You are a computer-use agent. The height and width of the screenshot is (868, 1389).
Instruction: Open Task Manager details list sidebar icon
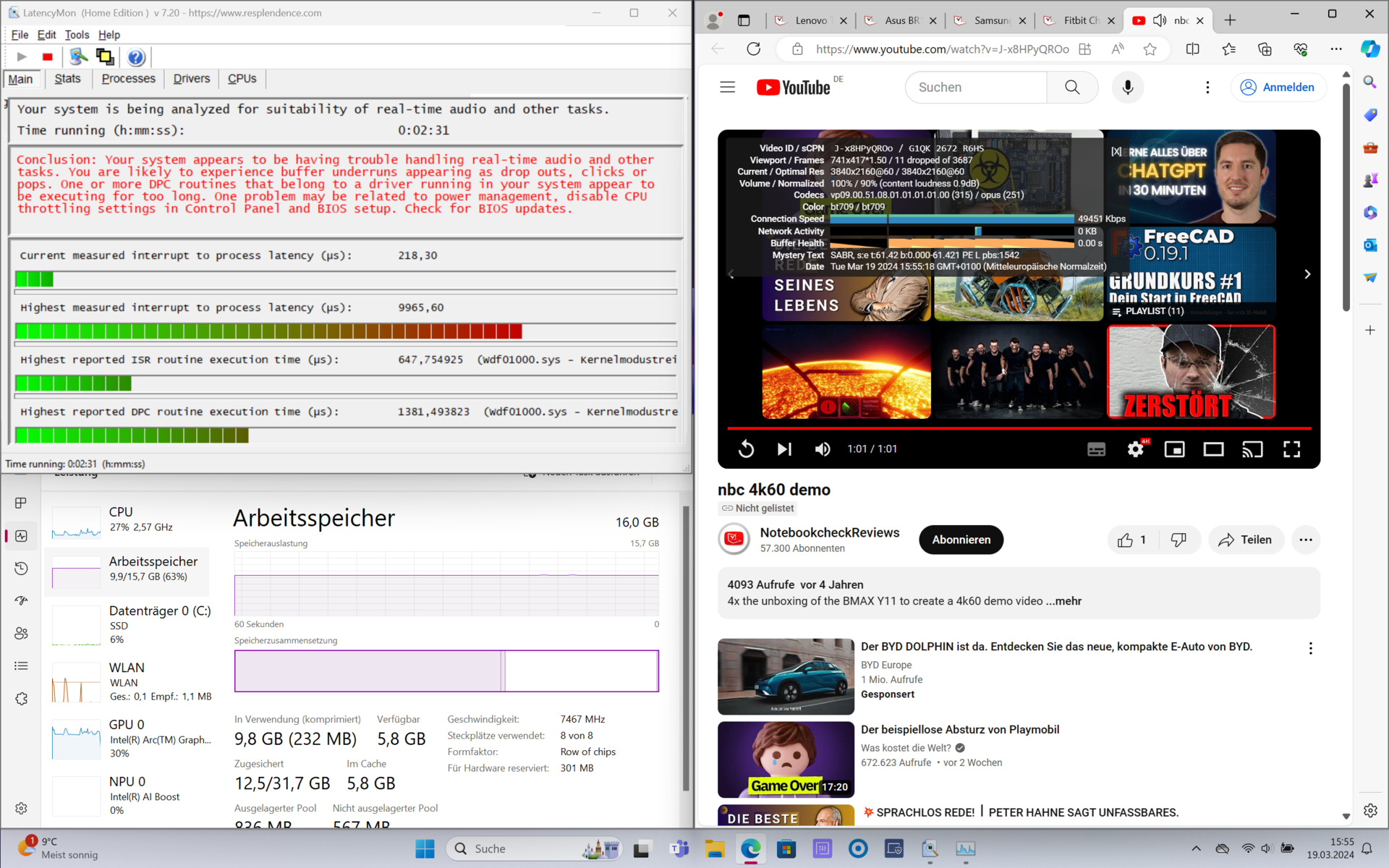pyautogui.click(x=21, y=665)
